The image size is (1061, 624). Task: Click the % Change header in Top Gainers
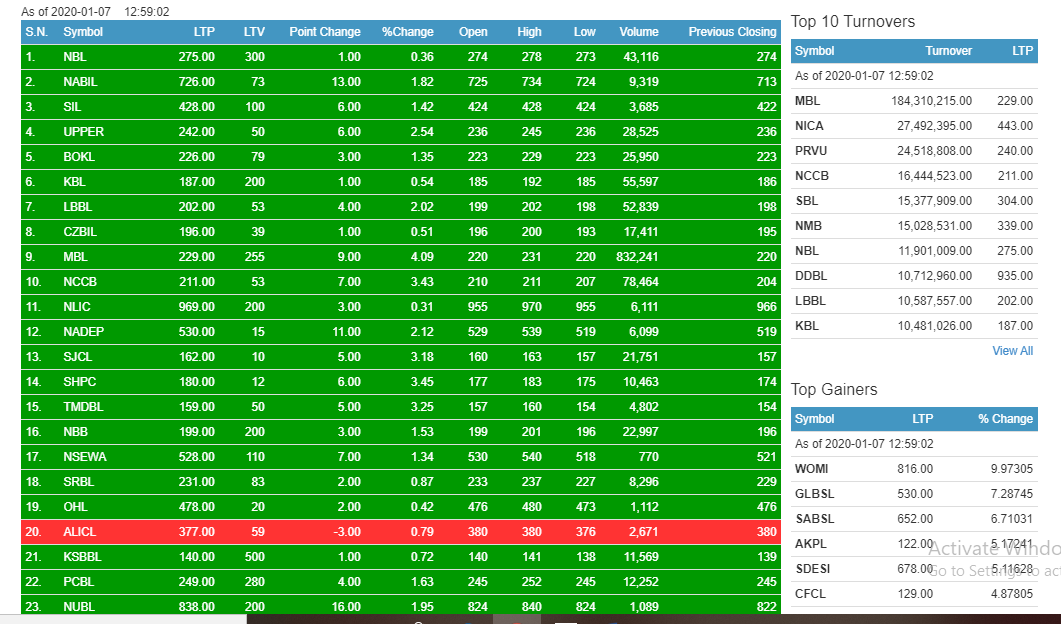pos(1006,419)
